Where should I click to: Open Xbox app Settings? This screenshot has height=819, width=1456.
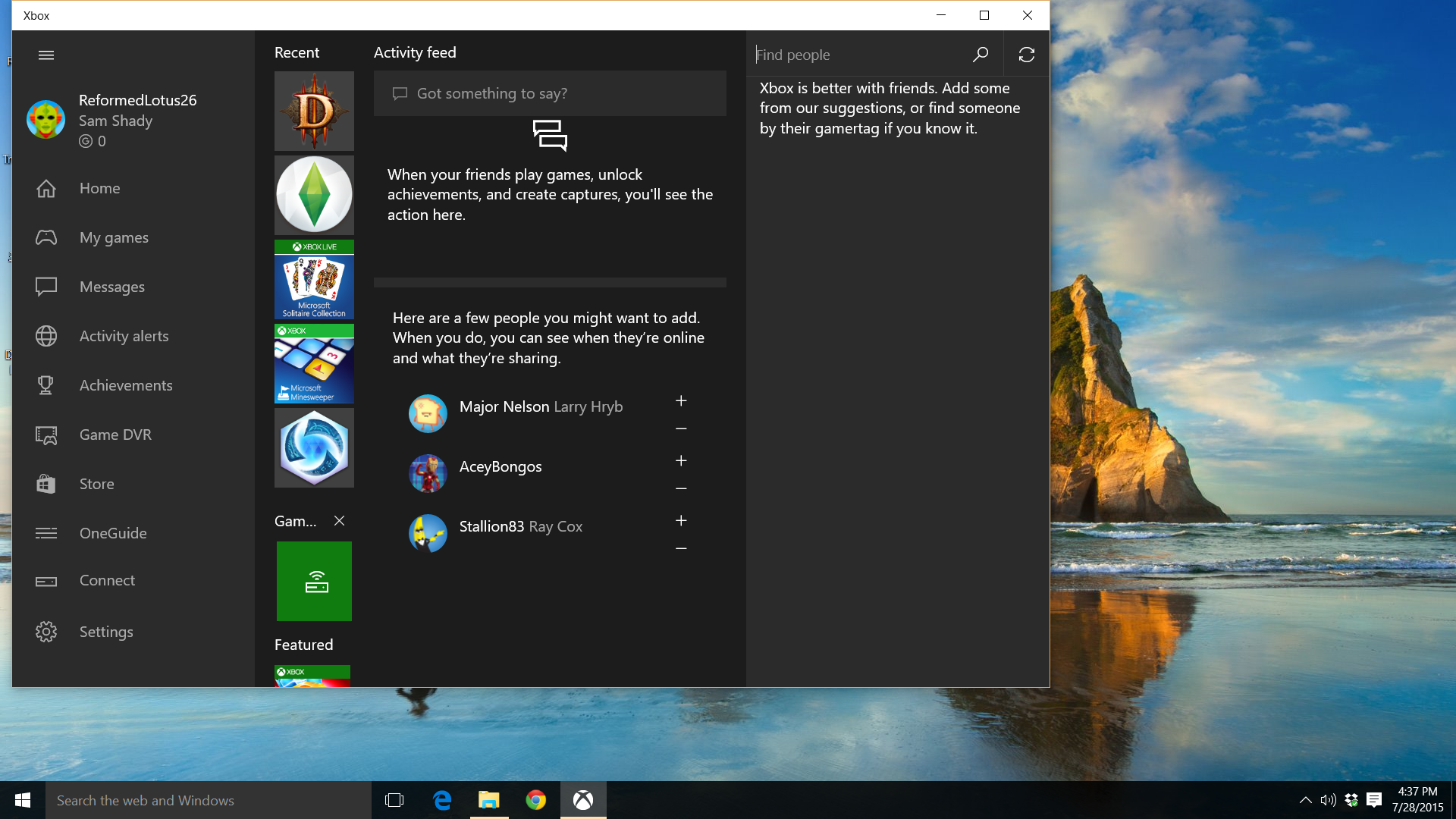point(106,631)
